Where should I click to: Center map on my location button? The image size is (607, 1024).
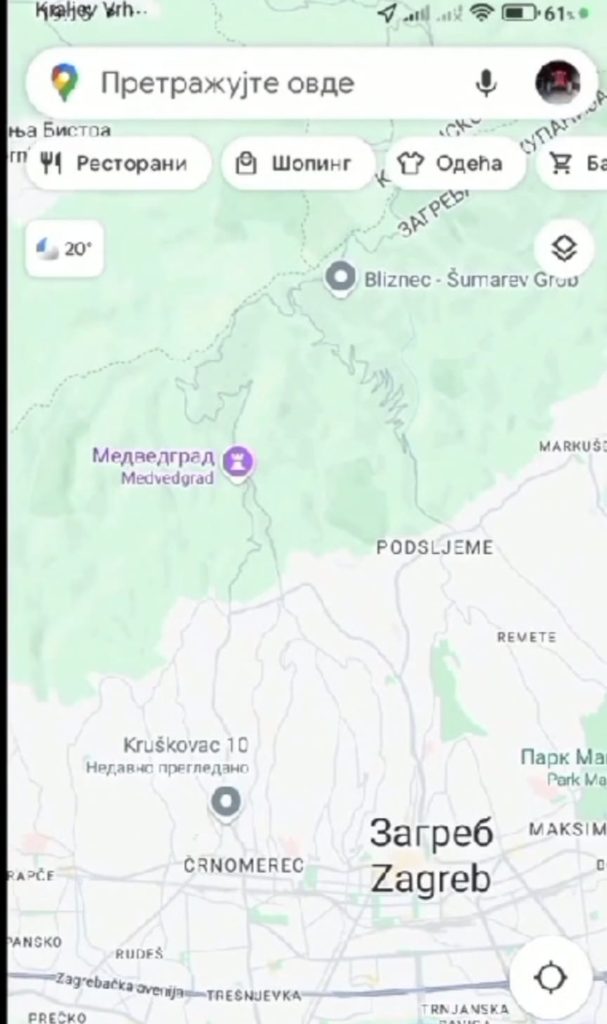click(551, 978)
